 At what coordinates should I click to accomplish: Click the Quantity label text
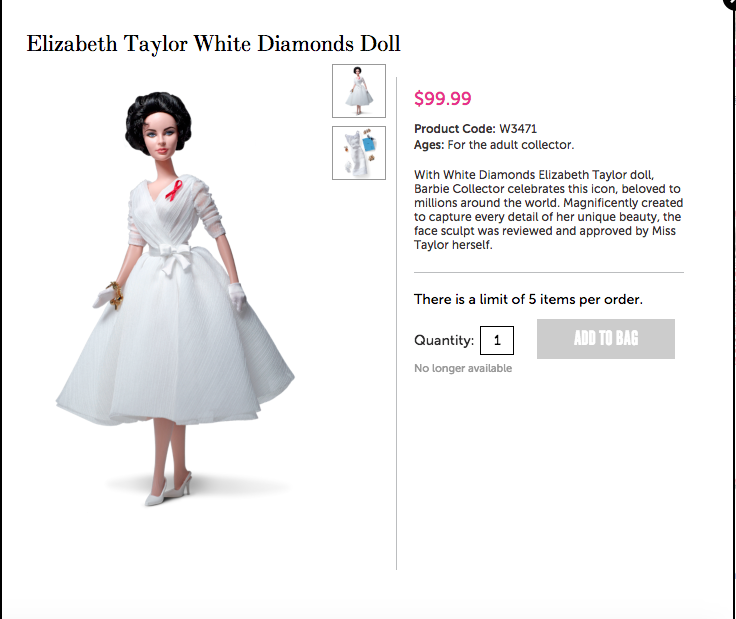(x=444, y=340)
